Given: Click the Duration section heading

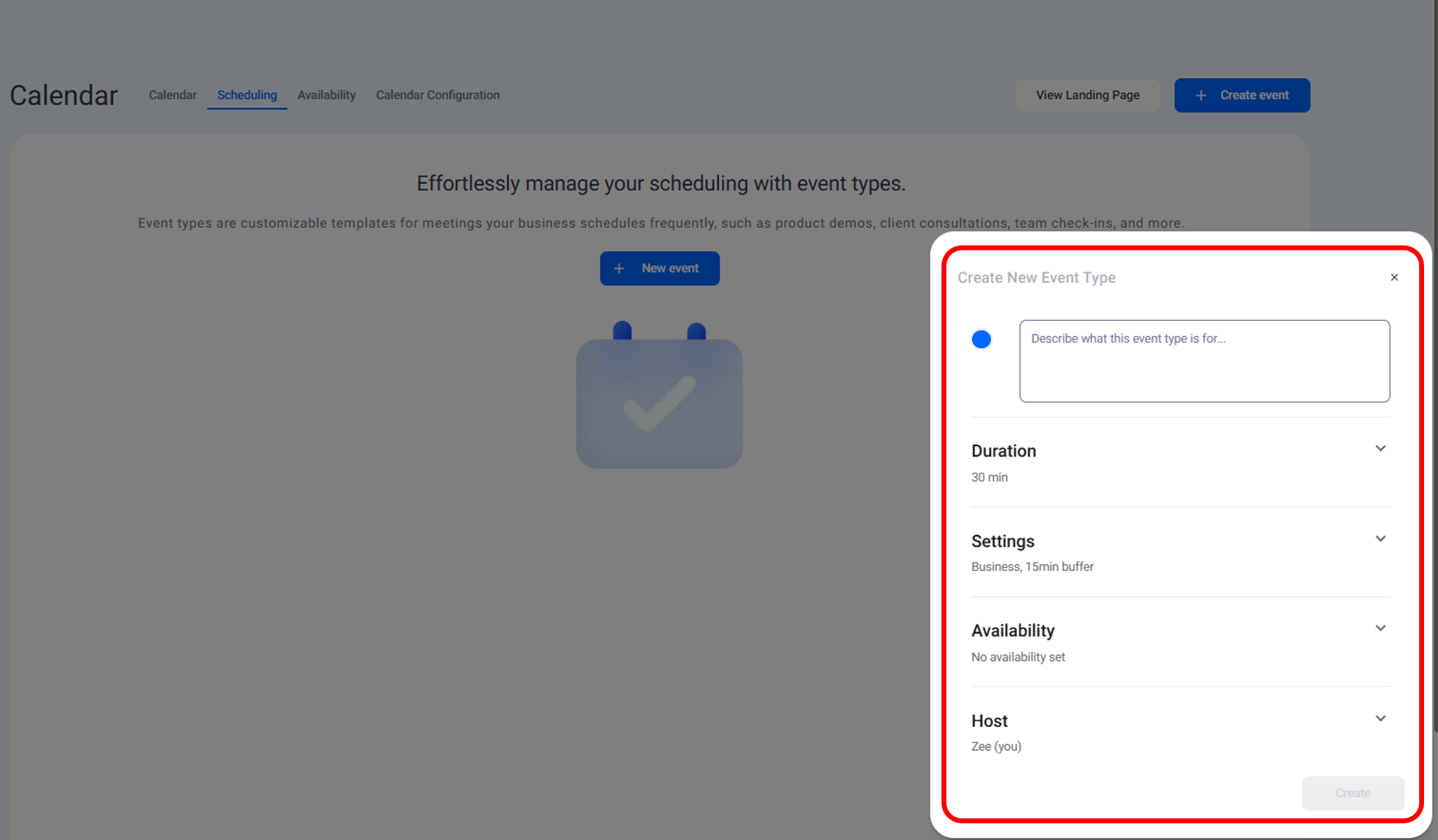Looking at the screenshot, I should coord(1004,451).
